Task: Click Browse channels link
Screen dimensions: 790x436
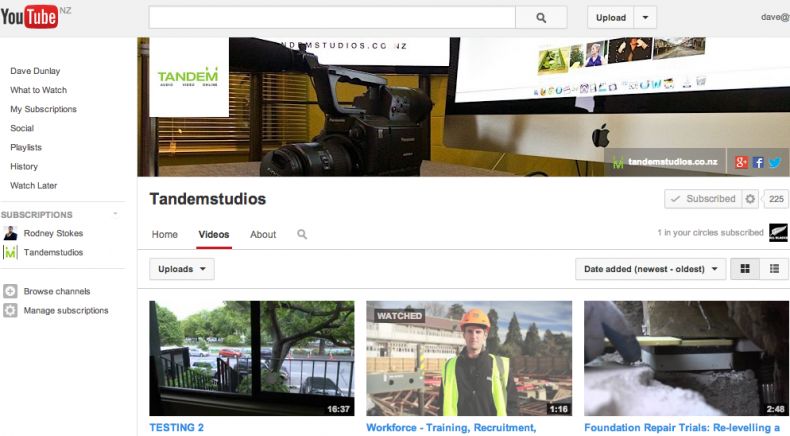Action: (x=57, y=291)
